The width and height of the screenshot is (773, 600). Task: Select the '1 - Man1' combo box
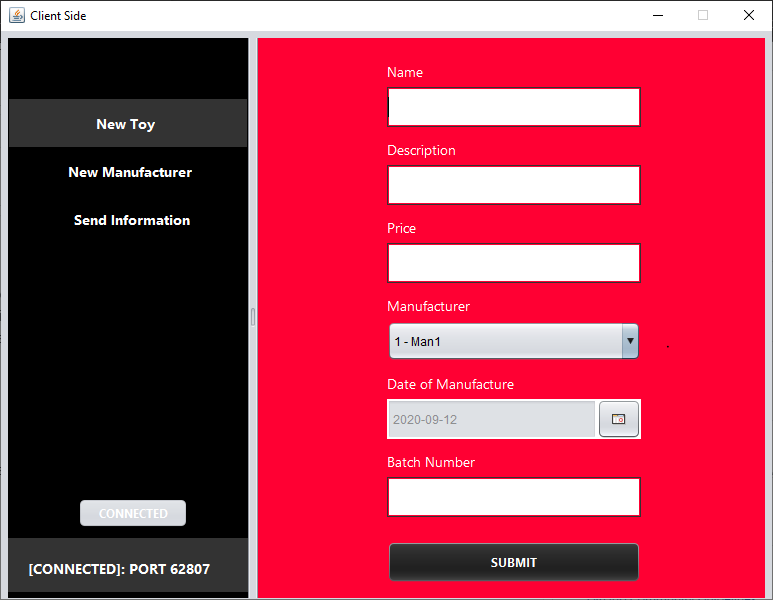click(x=514, y=341)
